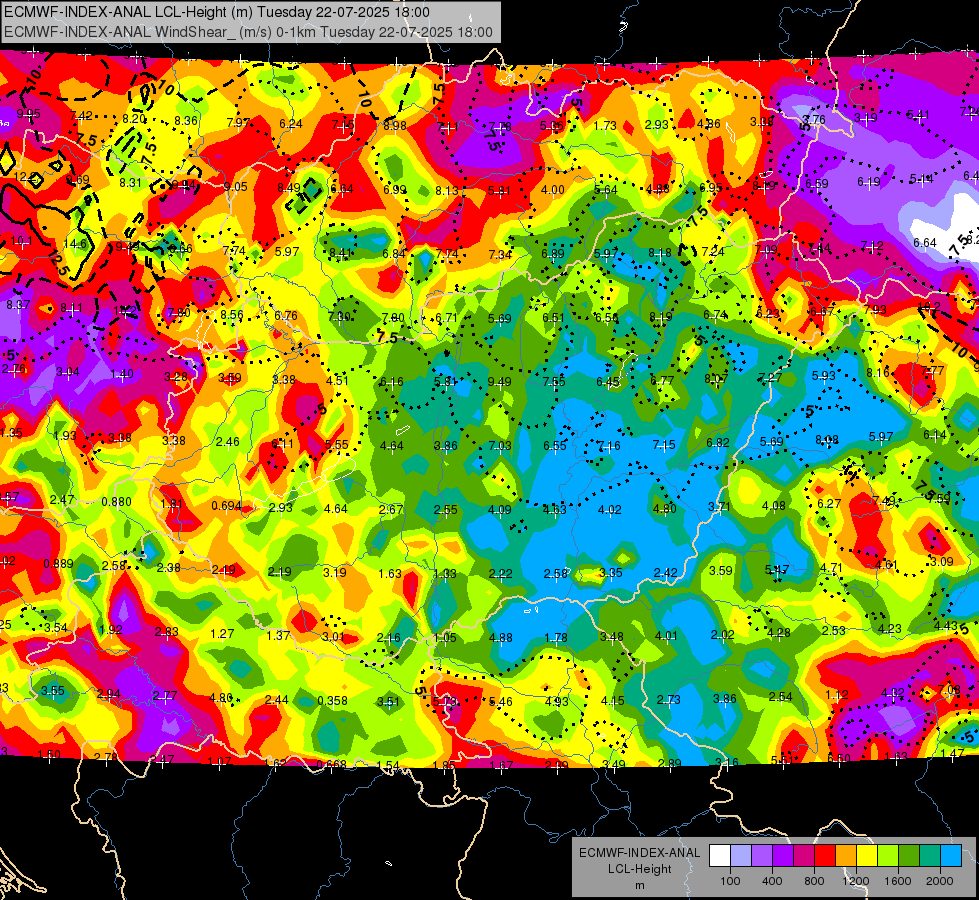Pick the magenta legend swatch

[x=804, y=856]
